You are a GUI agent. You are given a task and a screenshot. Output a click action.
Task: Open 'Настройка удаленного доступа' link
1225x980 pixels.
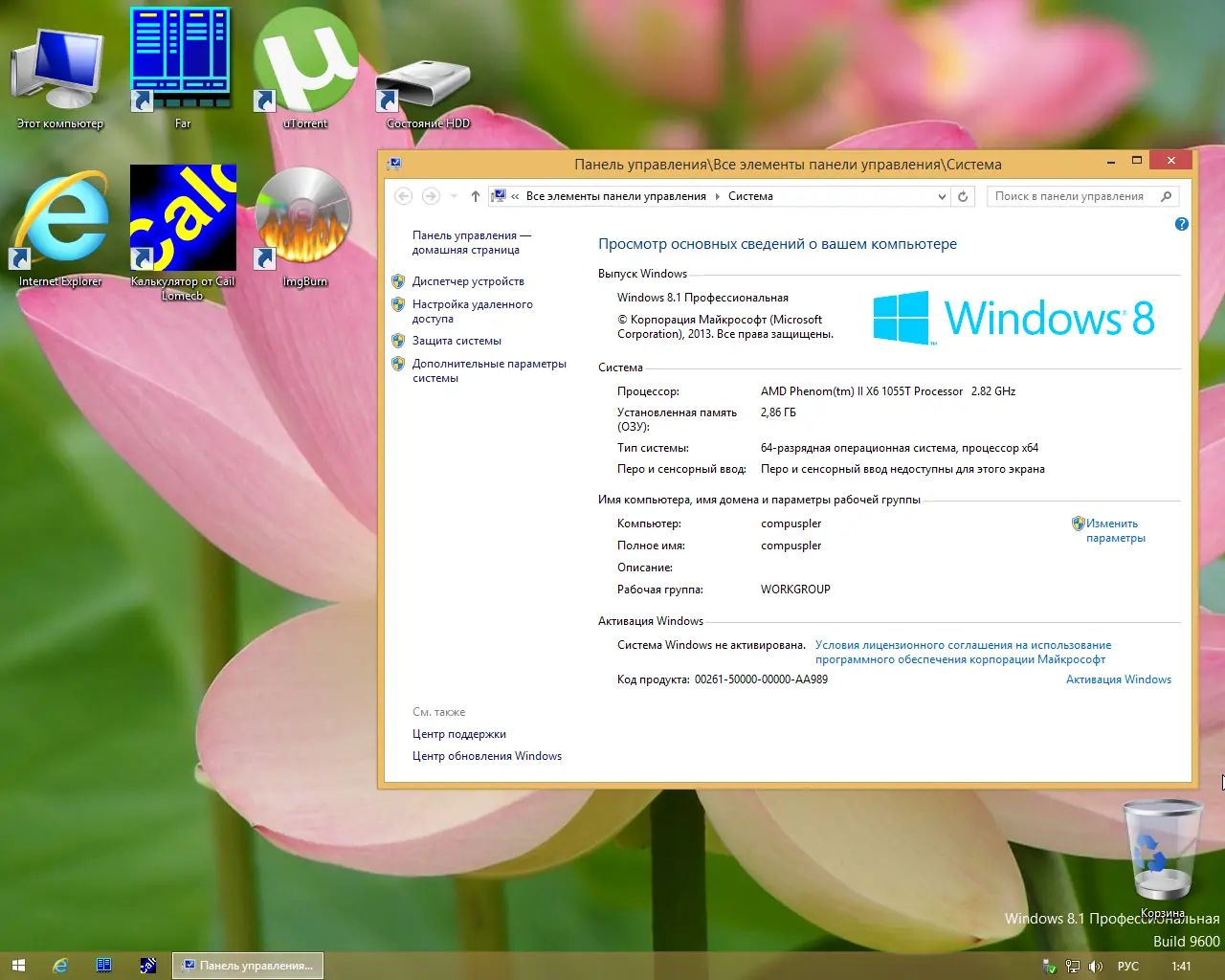pyautogui.click(x=473, y=311)
